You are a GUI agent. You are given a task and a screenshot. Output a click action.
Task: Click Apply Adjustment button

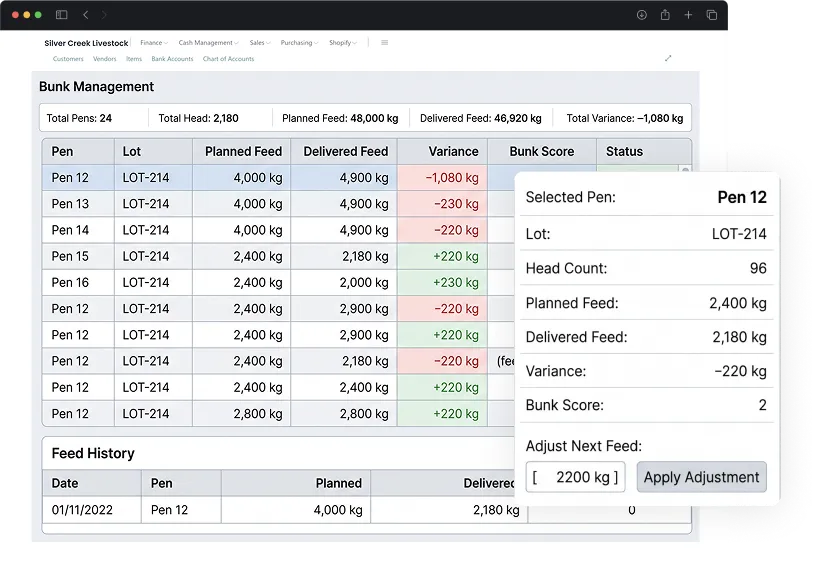pos(701,477)
